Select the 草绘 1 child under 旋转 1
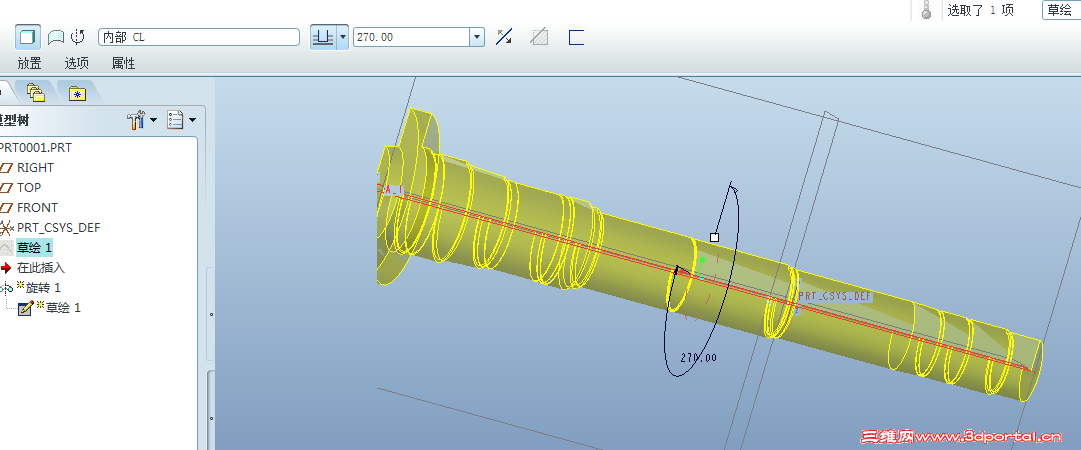Image resolution: width=1081 pixels, height=450 pixels. click(63, 307)
